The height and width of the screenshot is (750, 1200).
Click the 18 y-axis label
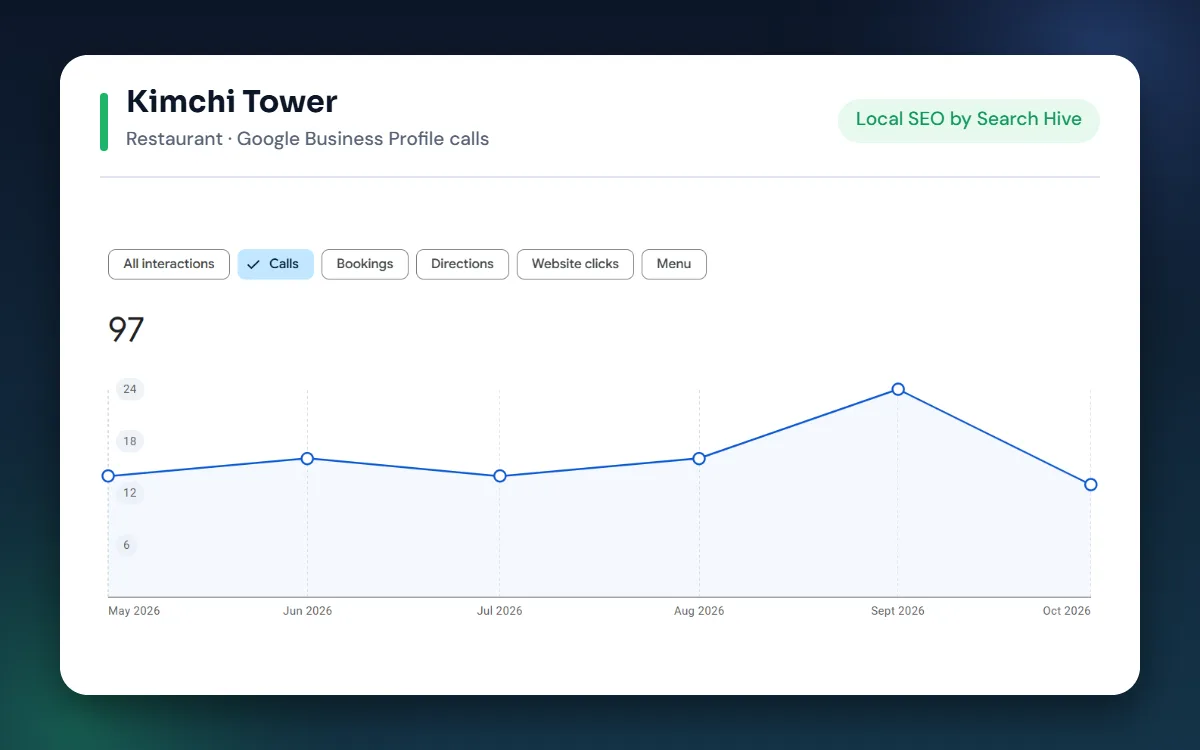[130, 441]
